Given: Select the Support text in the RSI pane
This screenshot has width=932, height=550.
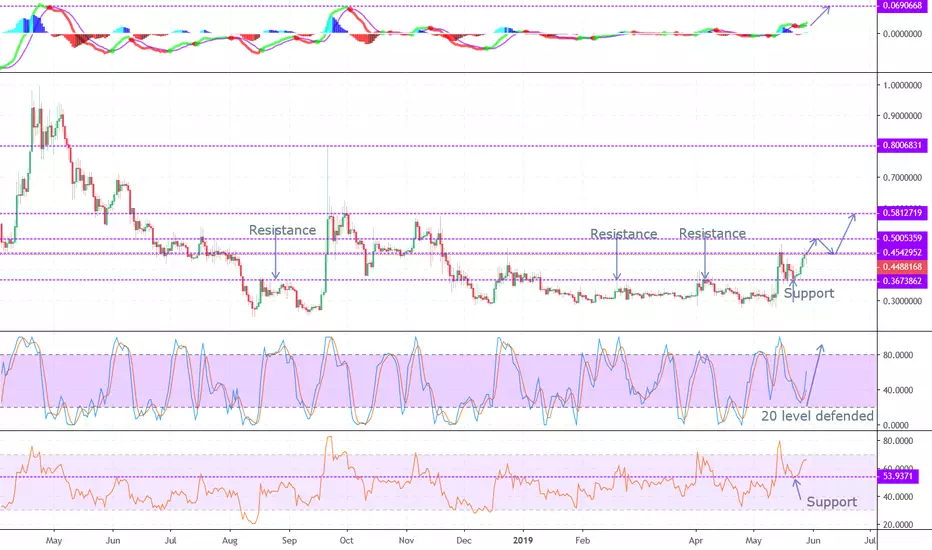Looking at the screenshot, I should click(832, 502).
